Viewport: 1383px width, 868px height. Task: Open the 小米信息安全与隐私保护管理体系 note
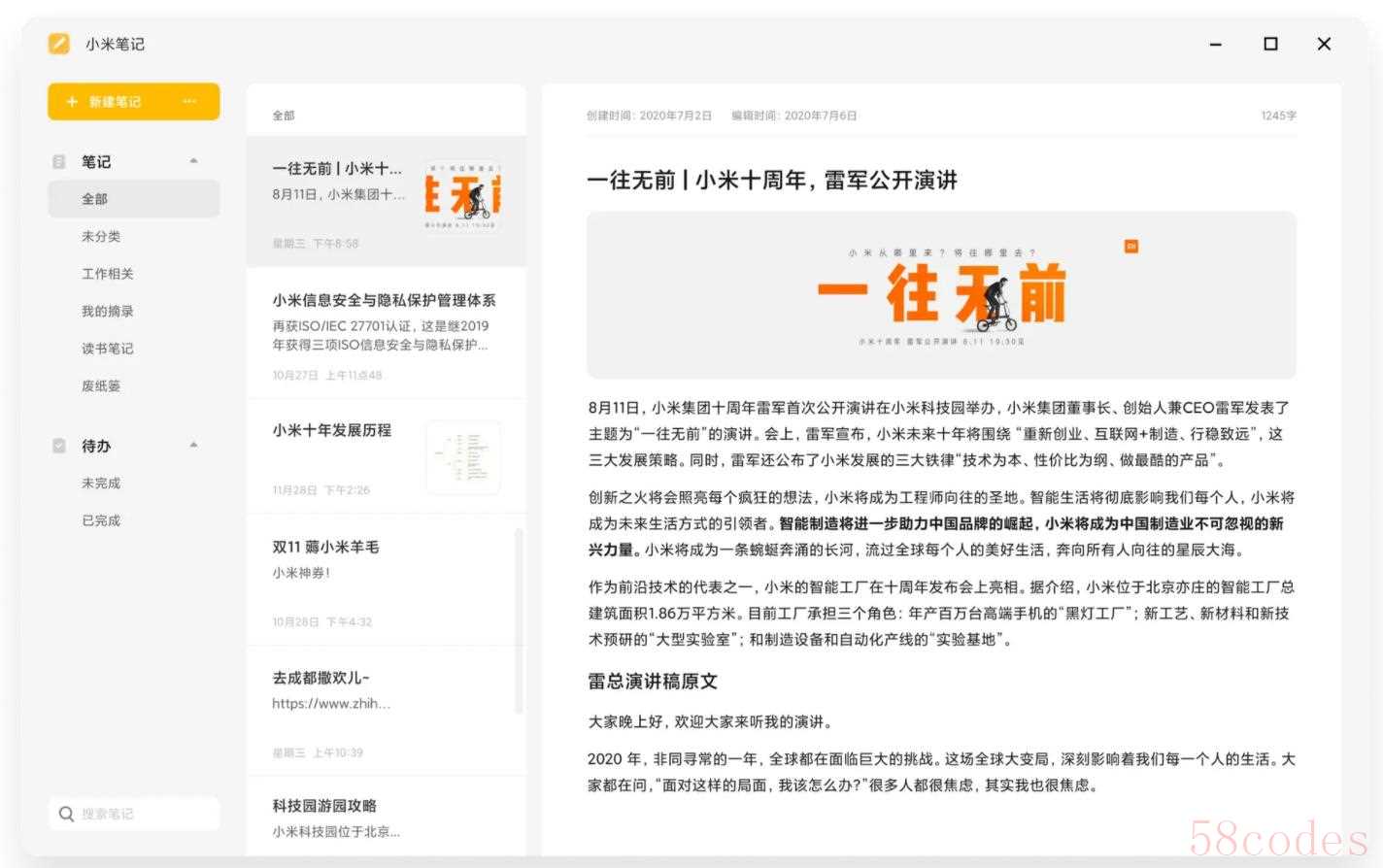[386, 333]
